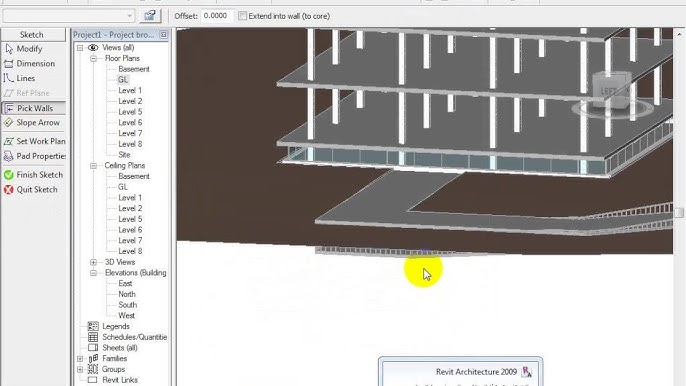Open the GL ceiling plan
The height and width of the screenshot is (386, 686).
coord(123,187)
